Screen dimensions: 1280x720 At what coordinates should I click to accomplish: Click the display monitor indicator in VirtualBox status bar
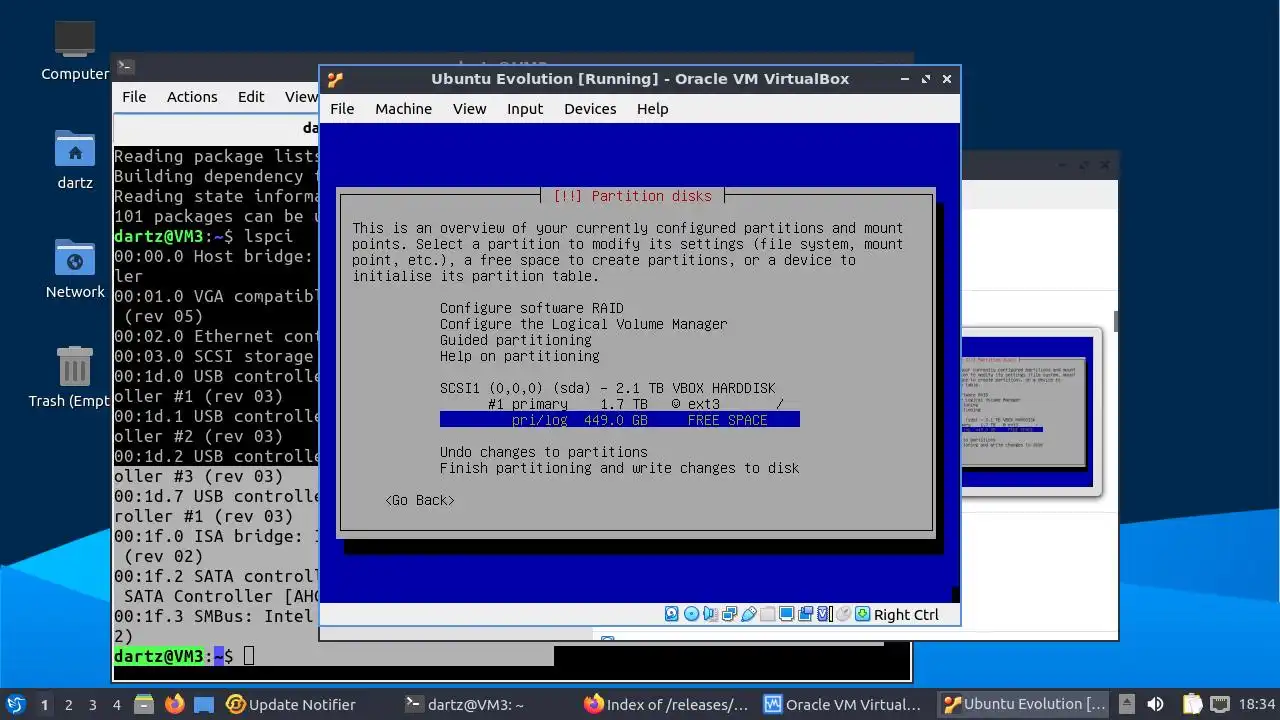tap(787, 614)
